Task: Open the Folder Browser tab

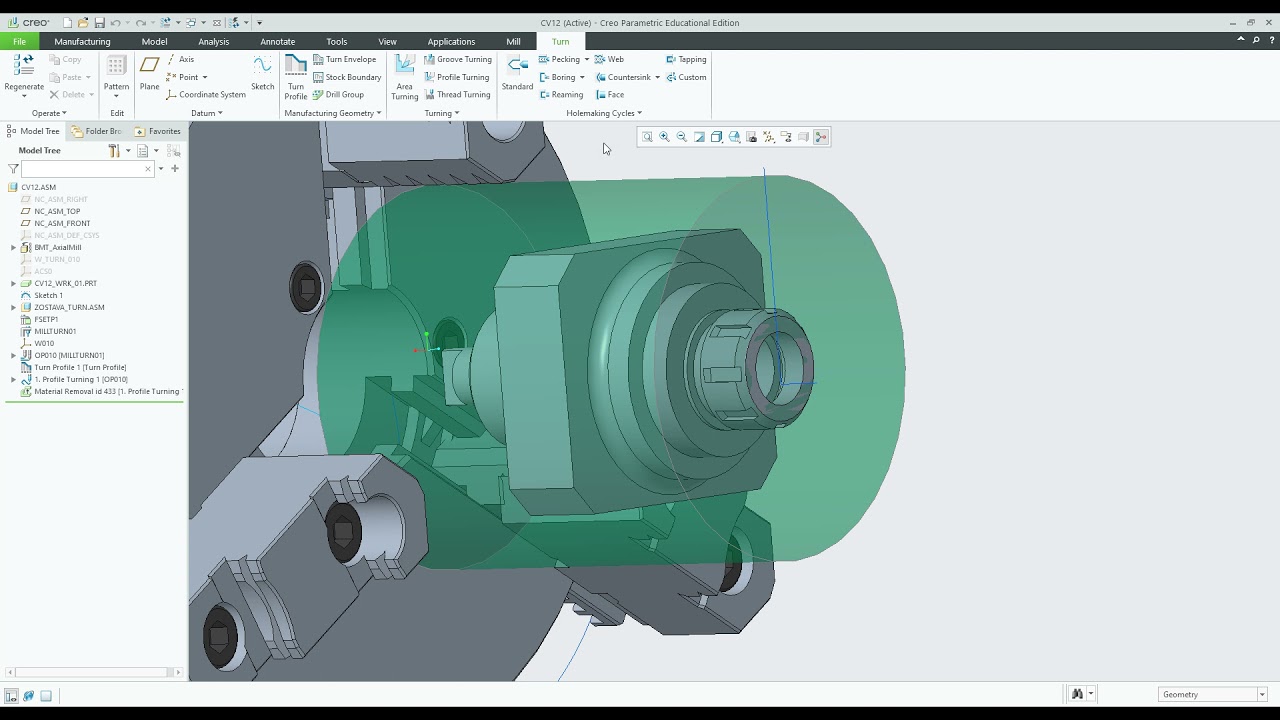Action: (x=97, y=131)
